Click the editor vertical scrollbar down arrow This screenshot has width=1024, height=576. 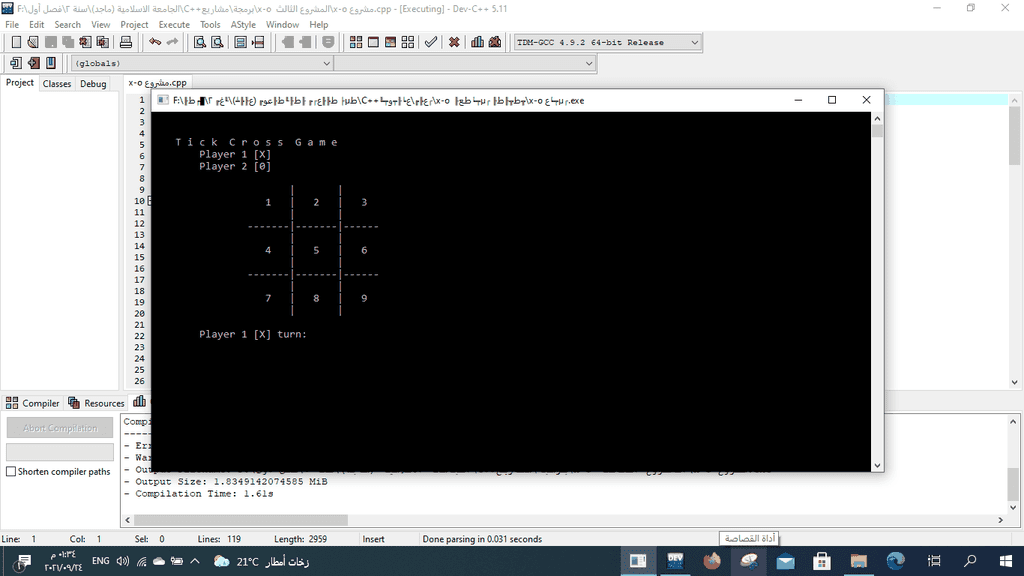(x=1014, y=383)
